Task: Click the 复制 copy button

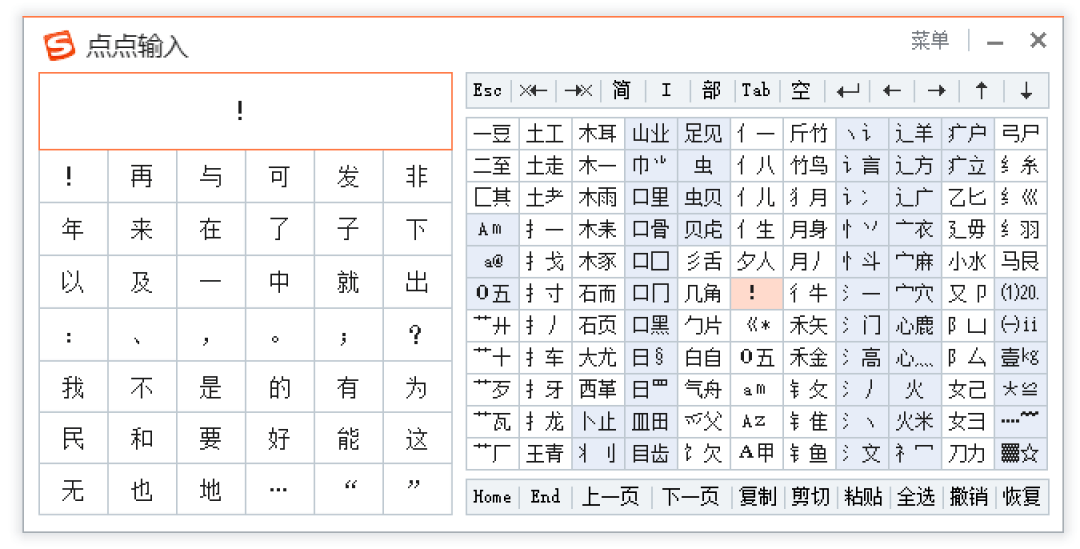Action: (x=757, y=496)
